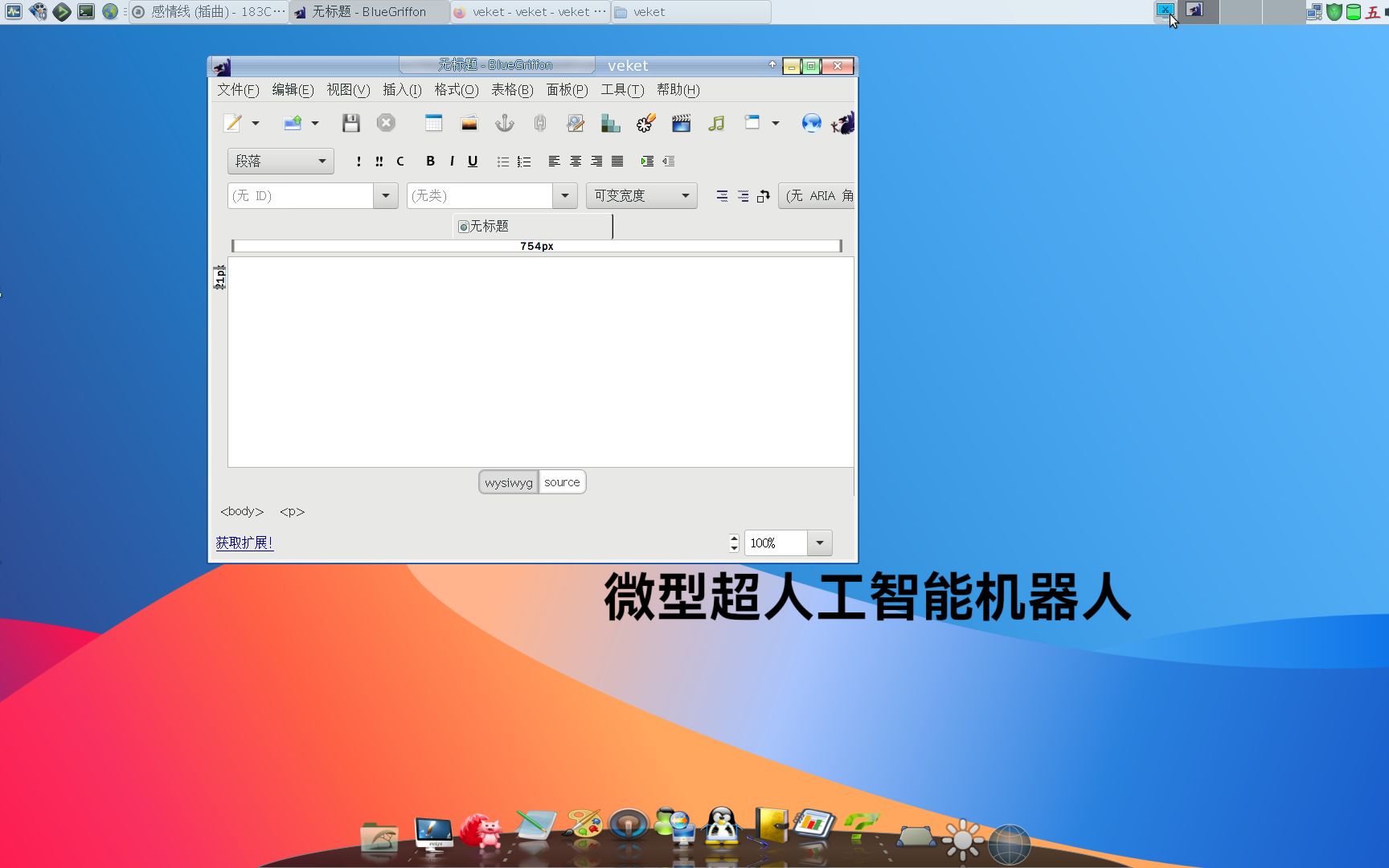
Task: Insert an anchor into the document
Action: (x=504, y=123)
